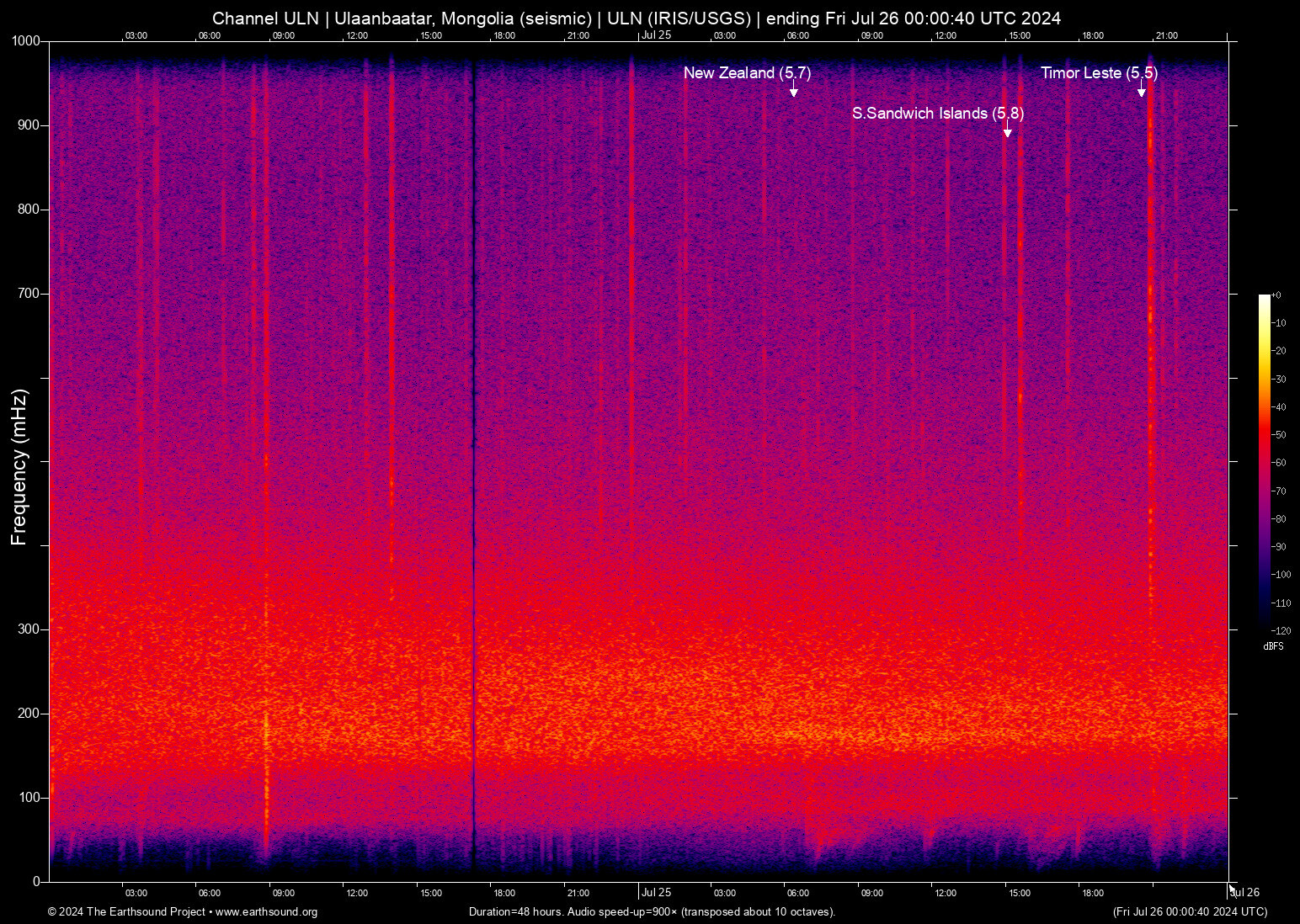Click the 1000 frequency tick label

[26, 40]
